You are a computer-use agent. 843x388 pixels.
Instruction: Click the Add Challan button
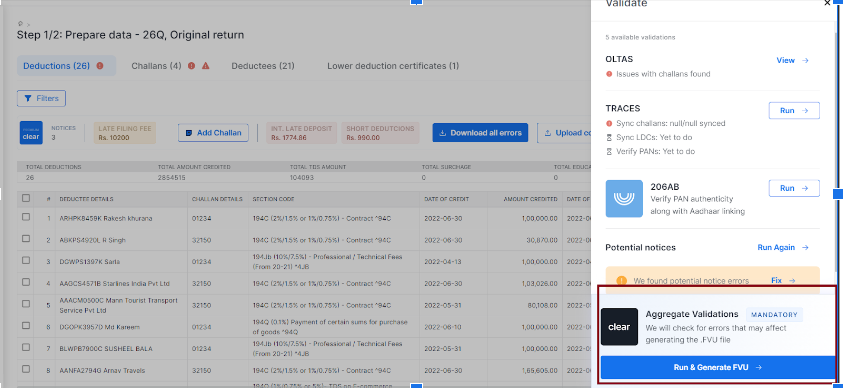click(x=213, y=133)
